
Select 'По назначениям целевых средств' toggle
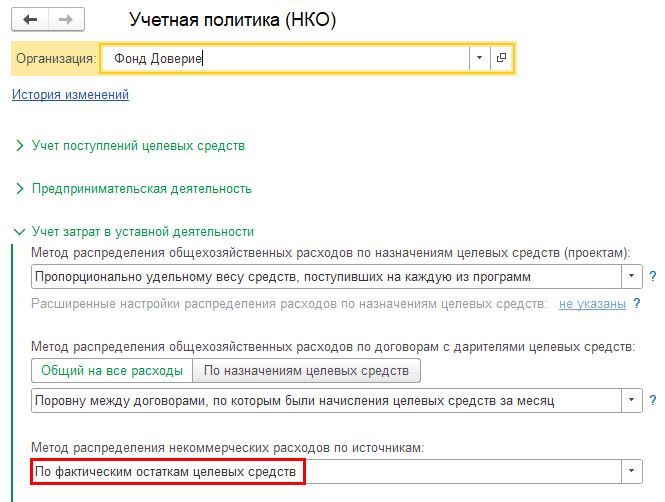(306, 371)
